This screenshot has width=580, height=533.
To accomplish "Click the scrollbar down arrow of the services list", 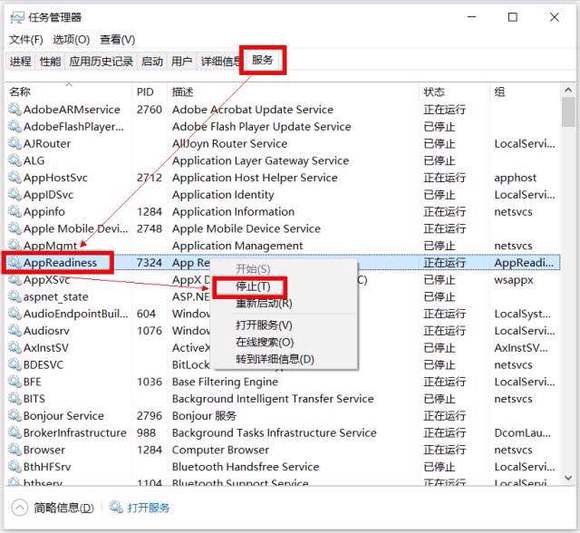I will tap(569, 478).
